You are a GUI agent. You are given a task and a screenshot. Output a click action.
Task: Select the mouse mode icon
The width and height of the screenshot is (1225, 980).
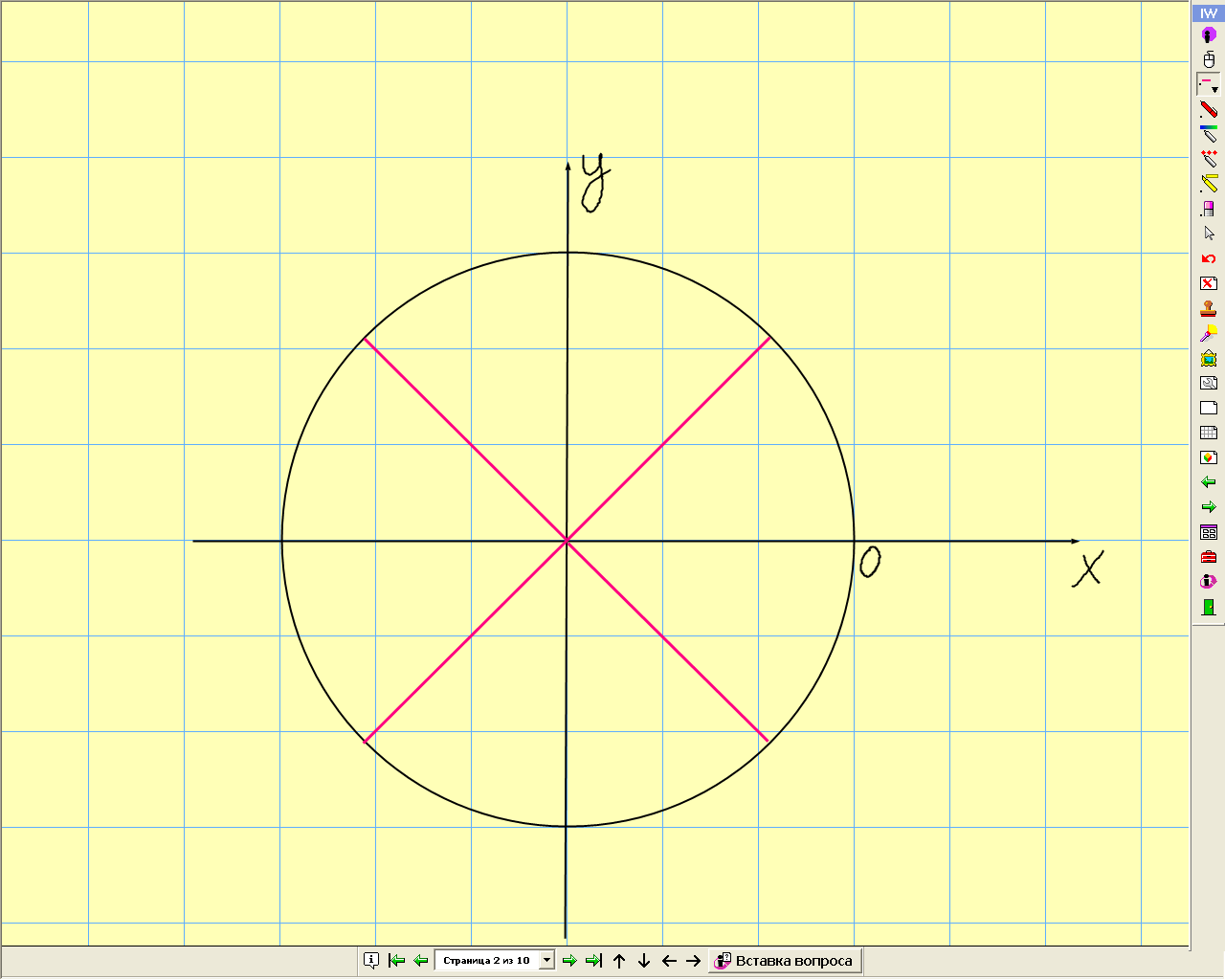[x=1209, y=59]
